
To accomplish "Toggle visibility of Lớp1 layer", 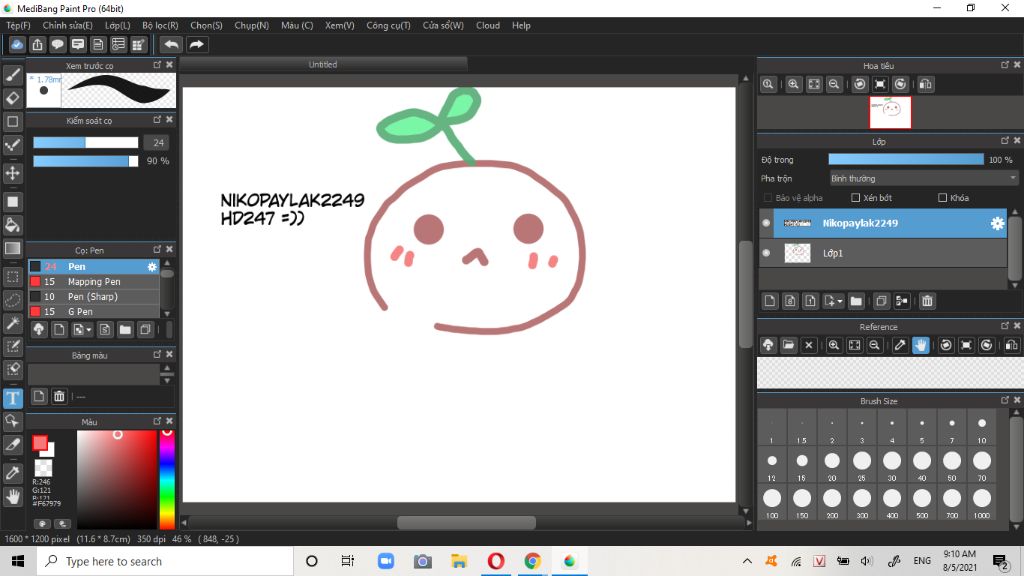I will (766, 253).
